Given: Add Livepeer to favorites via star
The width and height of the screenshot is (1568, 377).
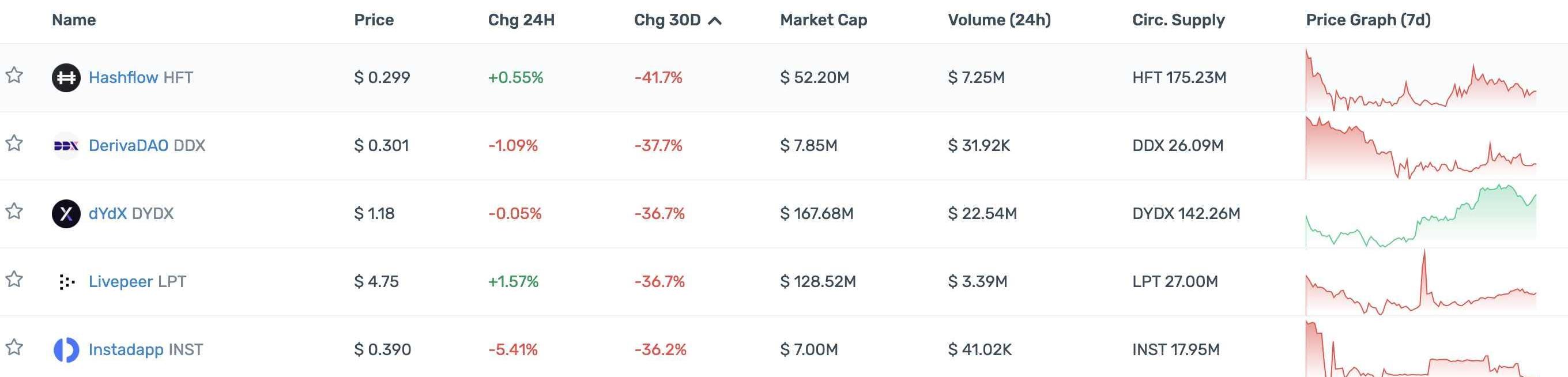Looking at the screenshot, I should 14,280.
